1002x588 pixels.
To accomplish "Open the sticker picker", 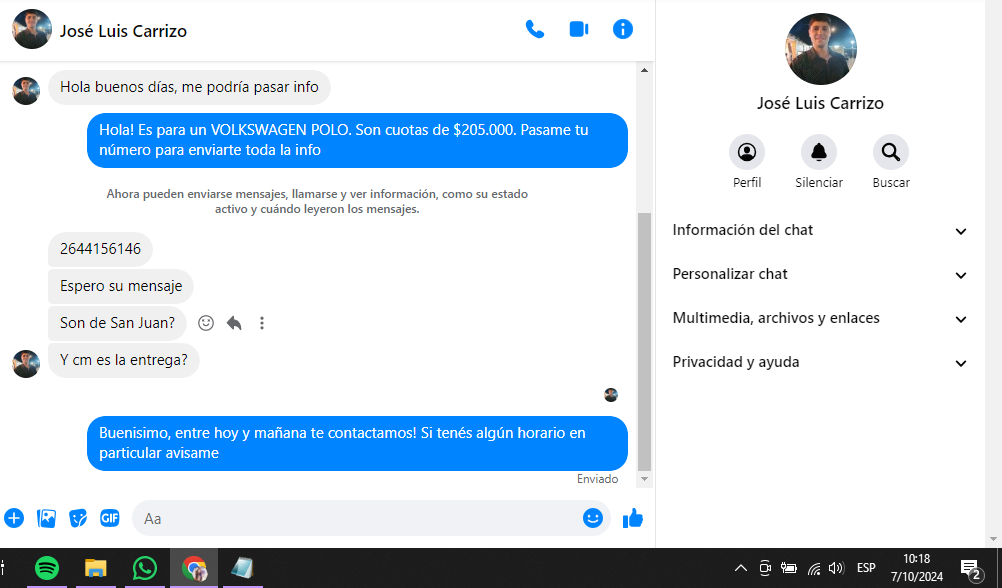I will pyautogui.click(x=78, y=518).
